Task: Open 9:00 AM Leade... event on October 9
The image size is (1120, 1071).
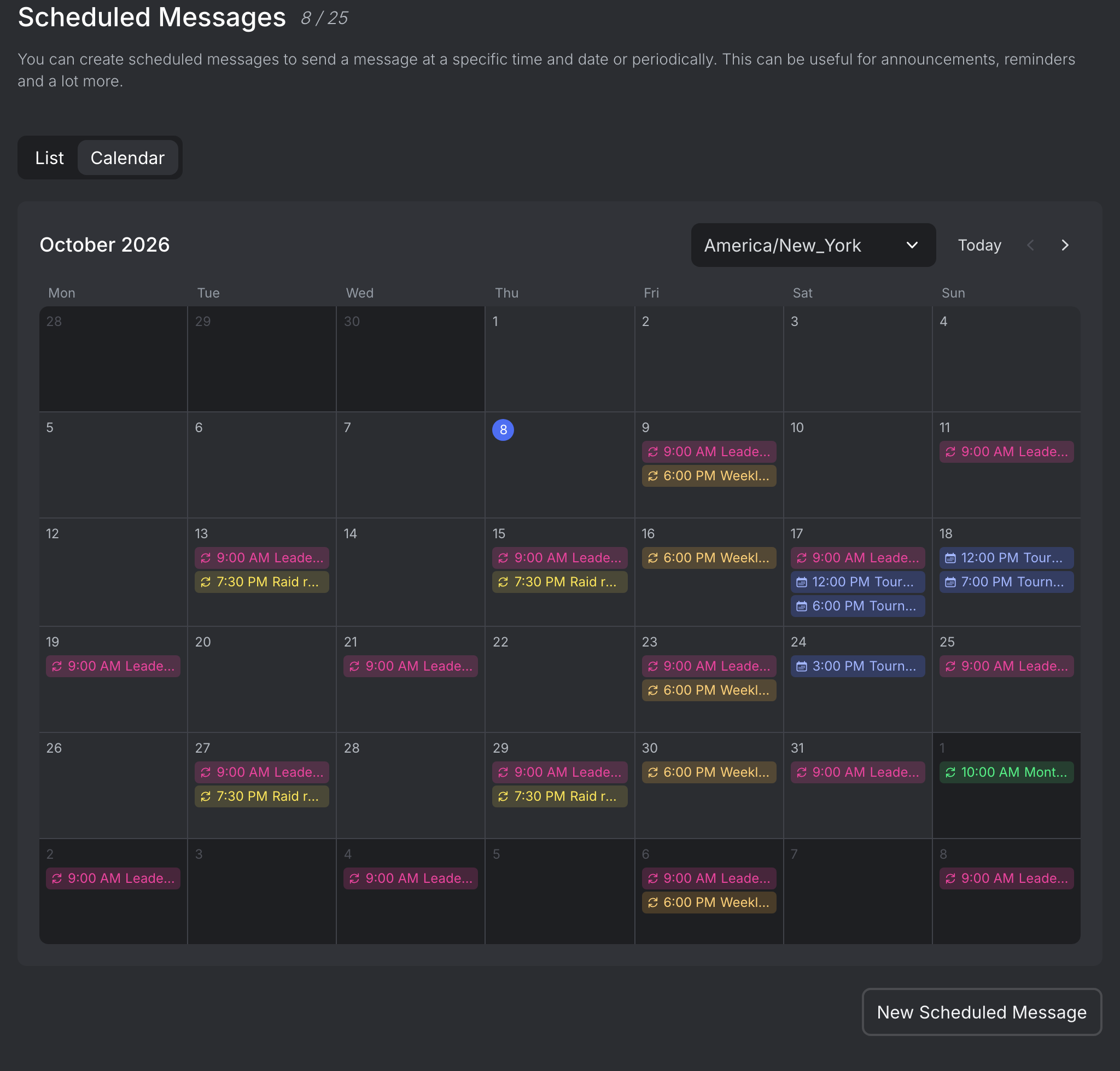Action: tap(708, 452)
